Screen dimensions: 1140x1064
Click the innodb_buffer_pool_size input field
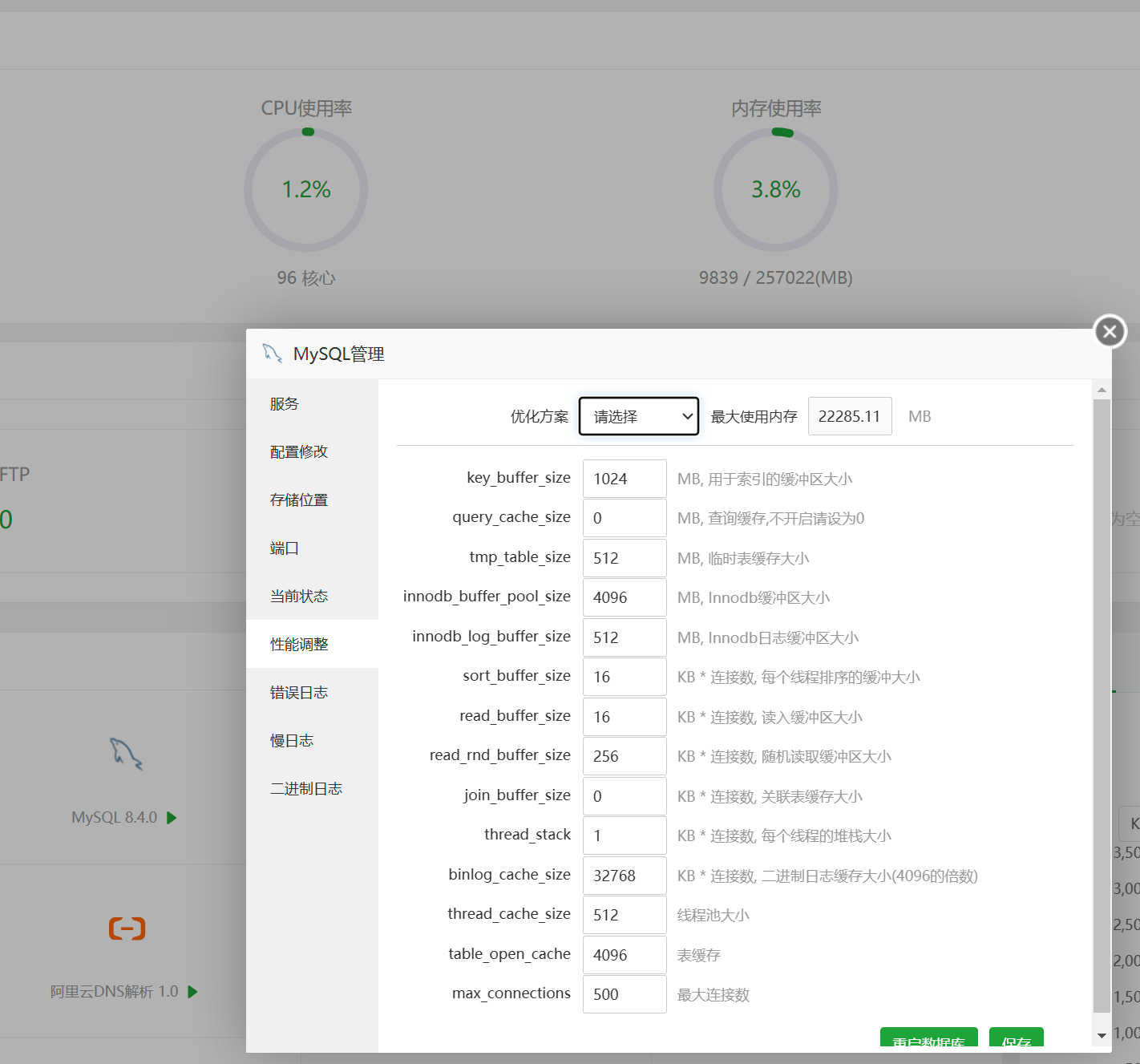[x=625, y=597]
